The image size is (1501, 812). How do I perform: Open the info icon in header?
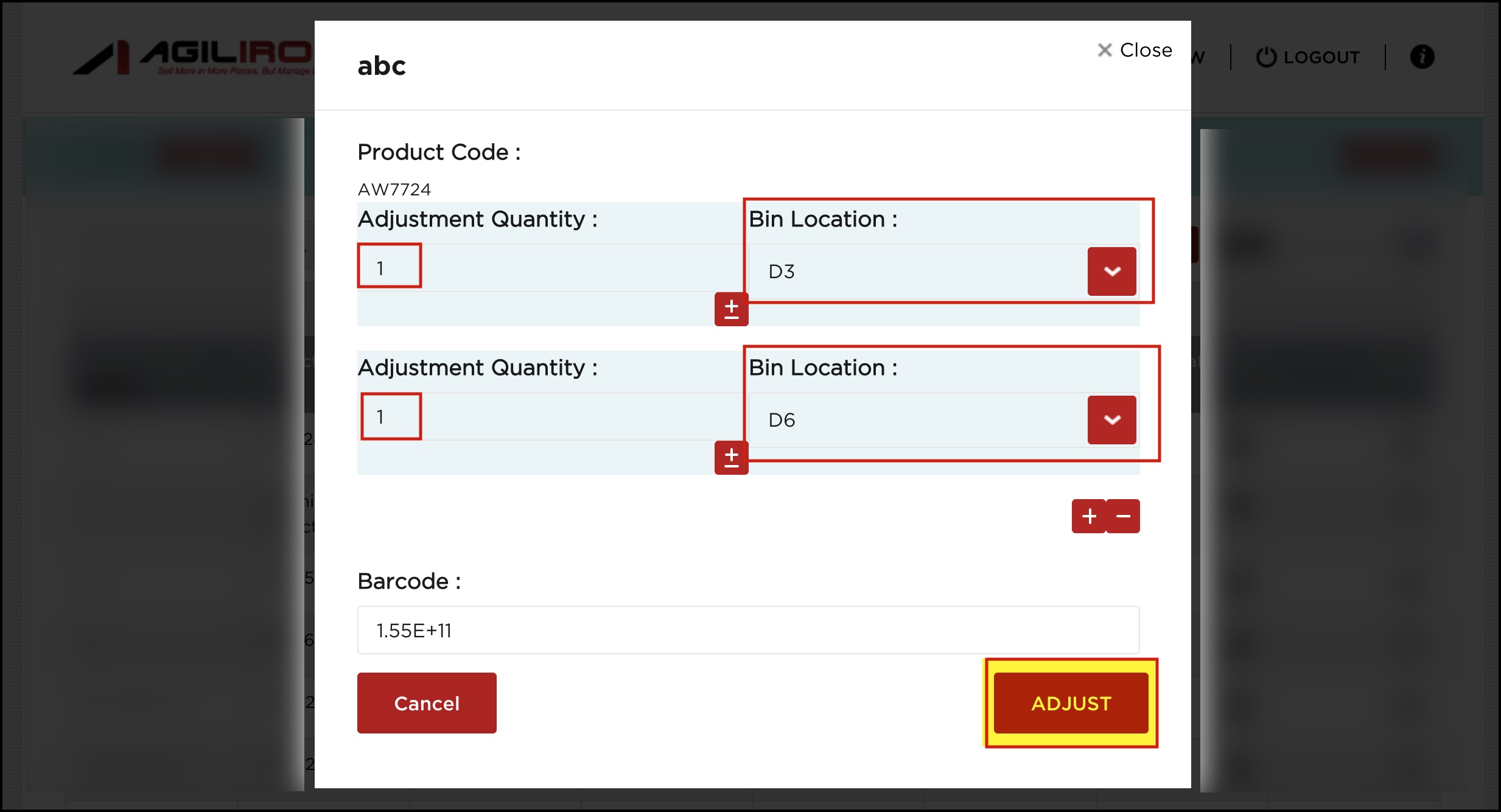pos(1422,57)
